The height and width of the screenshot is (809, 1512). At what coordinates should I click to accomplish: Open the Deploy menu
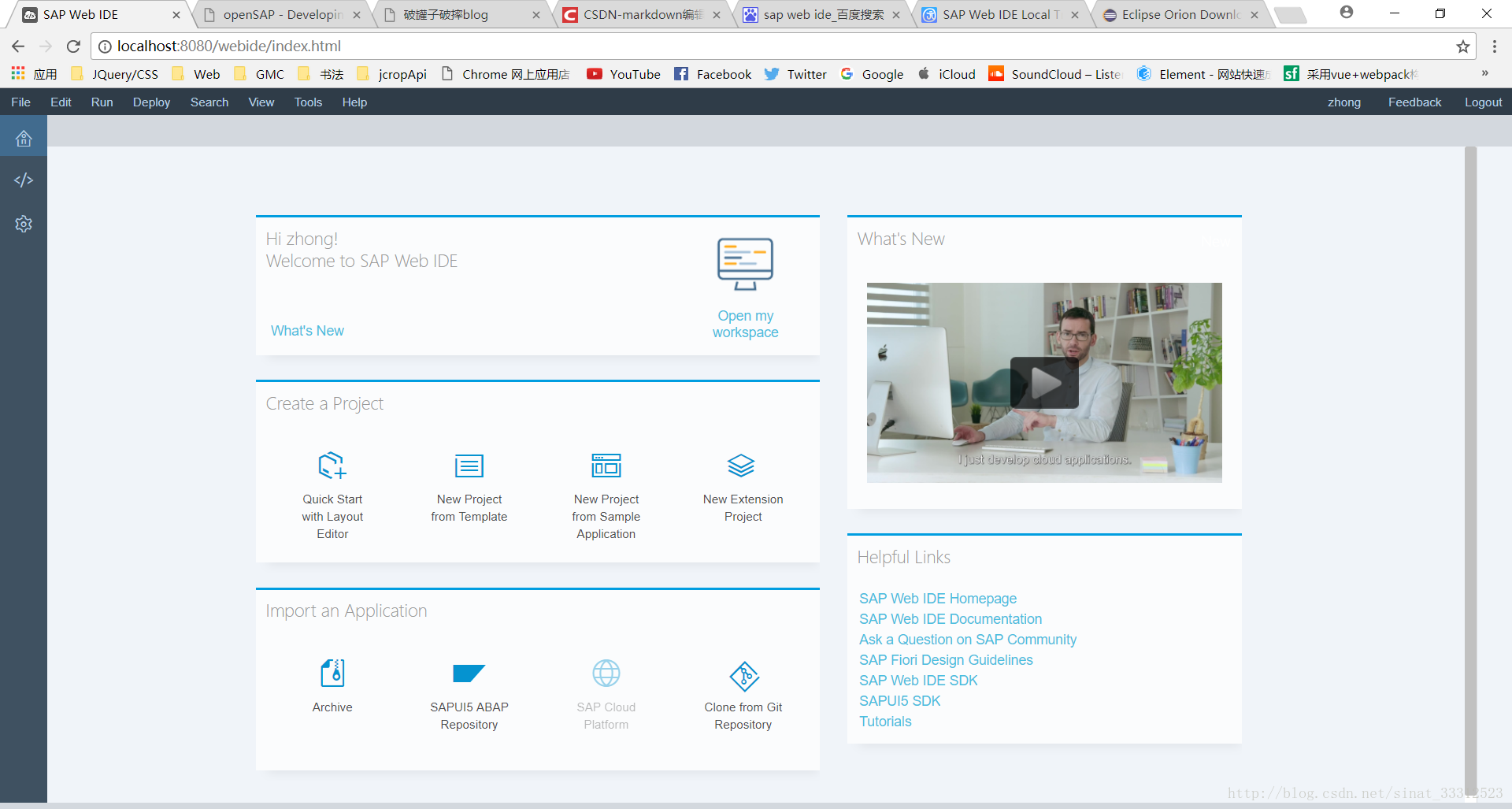151,102
